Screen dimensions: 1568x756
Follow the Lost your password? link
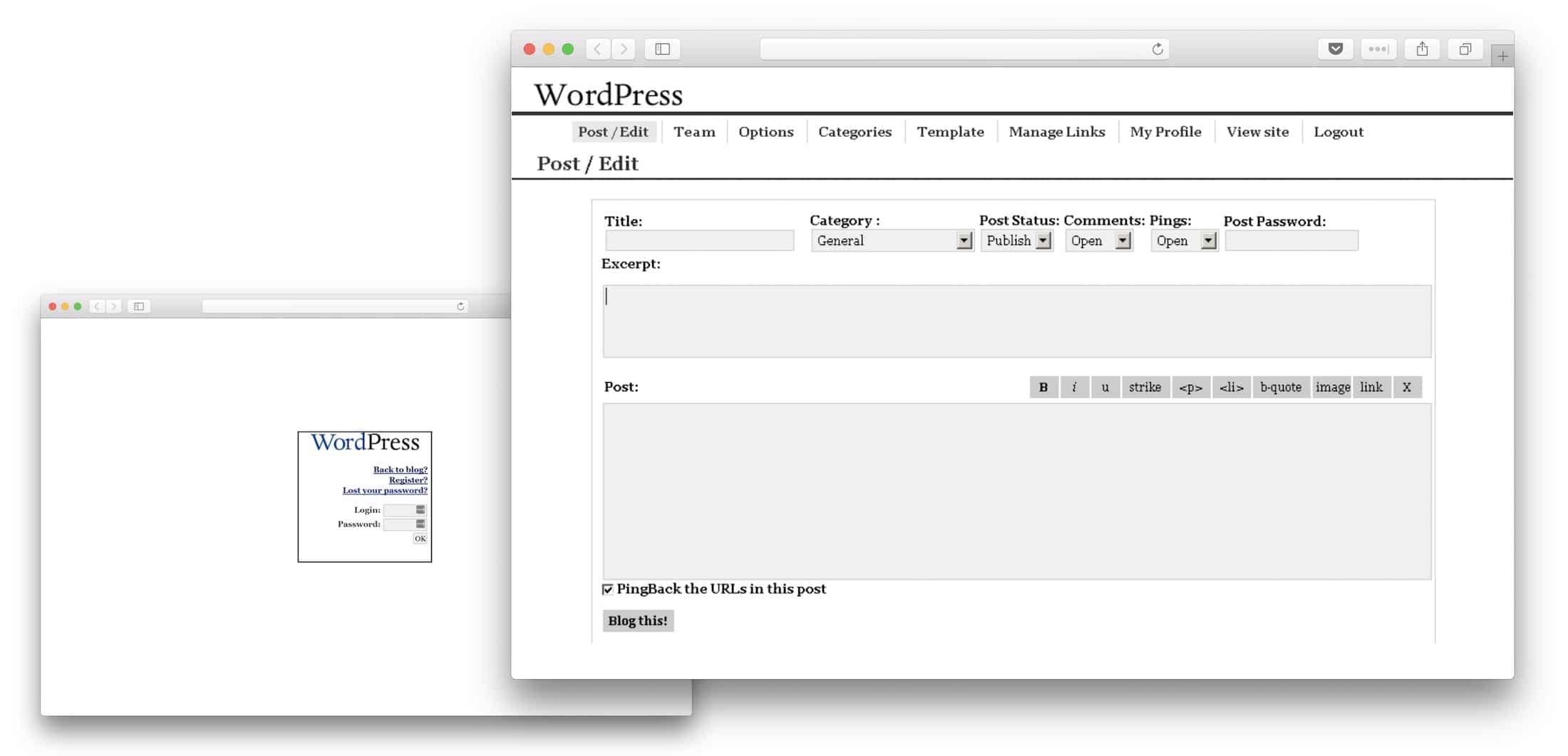[384, 490]
